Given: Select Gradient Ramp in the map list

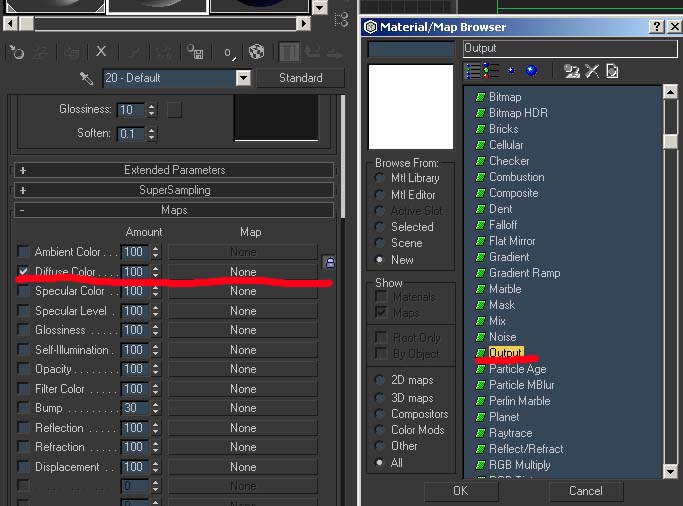Looking at the screenshot, I should (524, 273).
